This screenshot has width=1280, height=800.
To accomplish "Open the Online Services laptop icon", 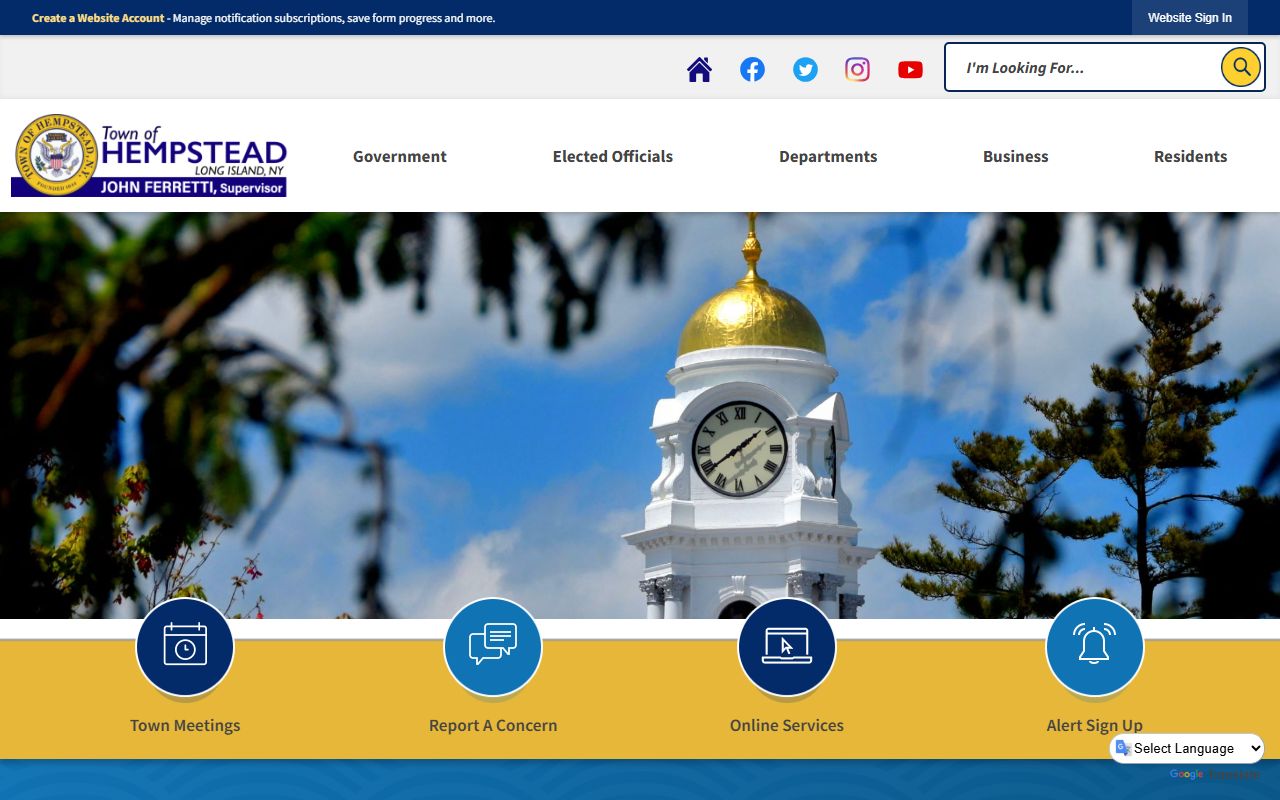I will pyautogui.click(x=786, y=646).
